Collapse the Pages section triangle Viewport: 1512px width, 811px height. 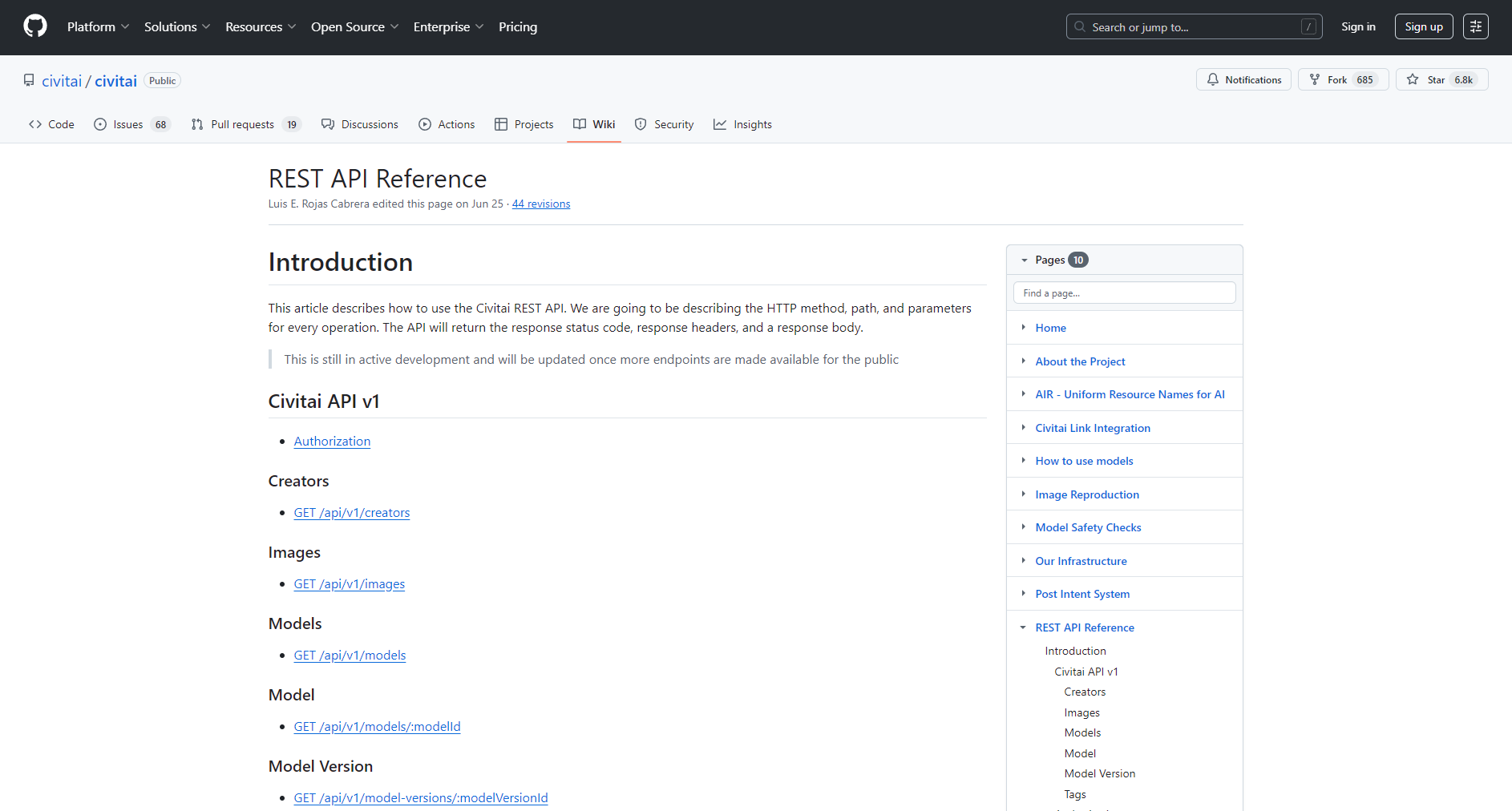click(x=1024, y=260)
